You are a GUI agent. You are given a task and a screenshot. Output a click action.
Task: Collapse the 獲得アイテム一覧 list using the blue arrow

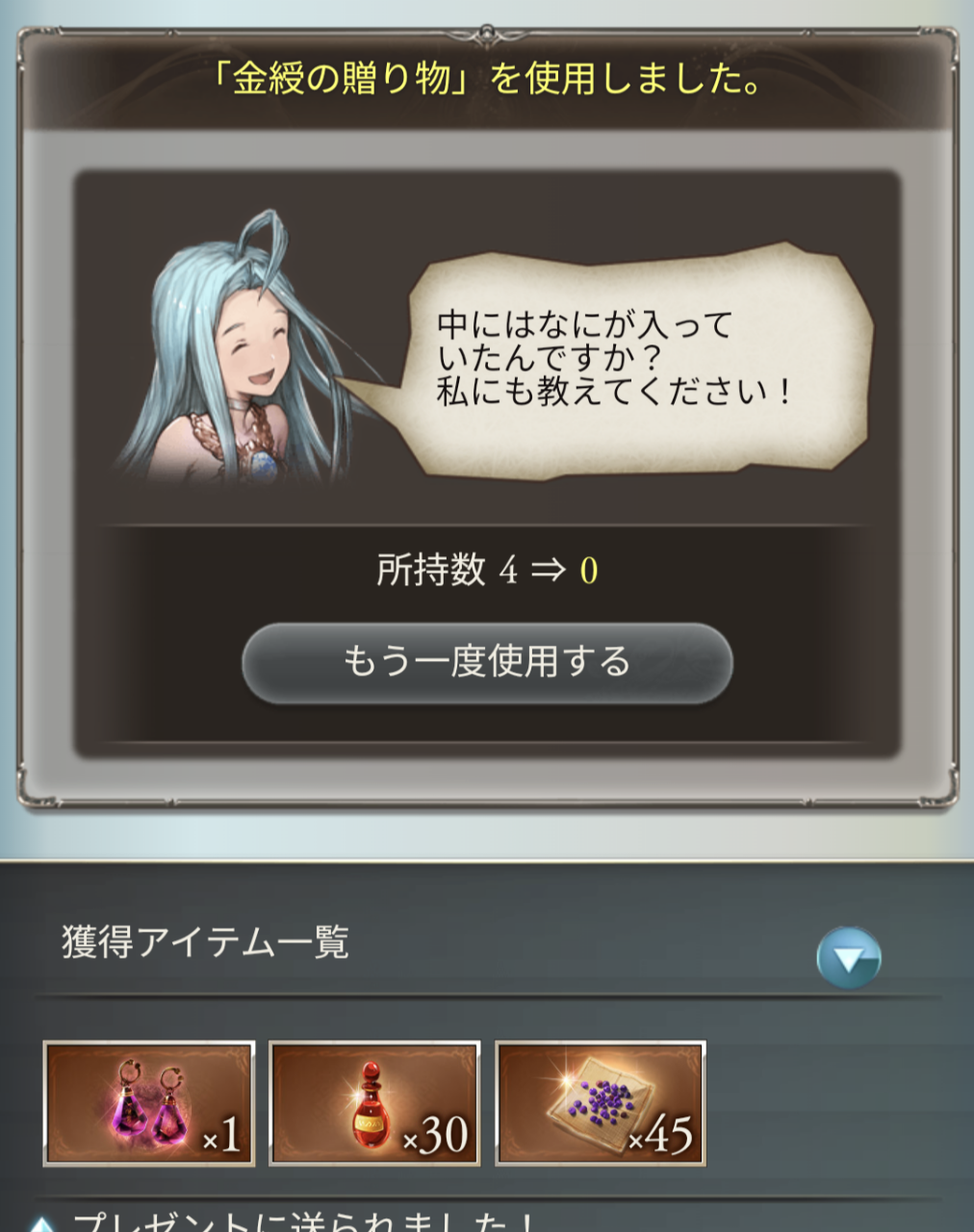point(848,958)
